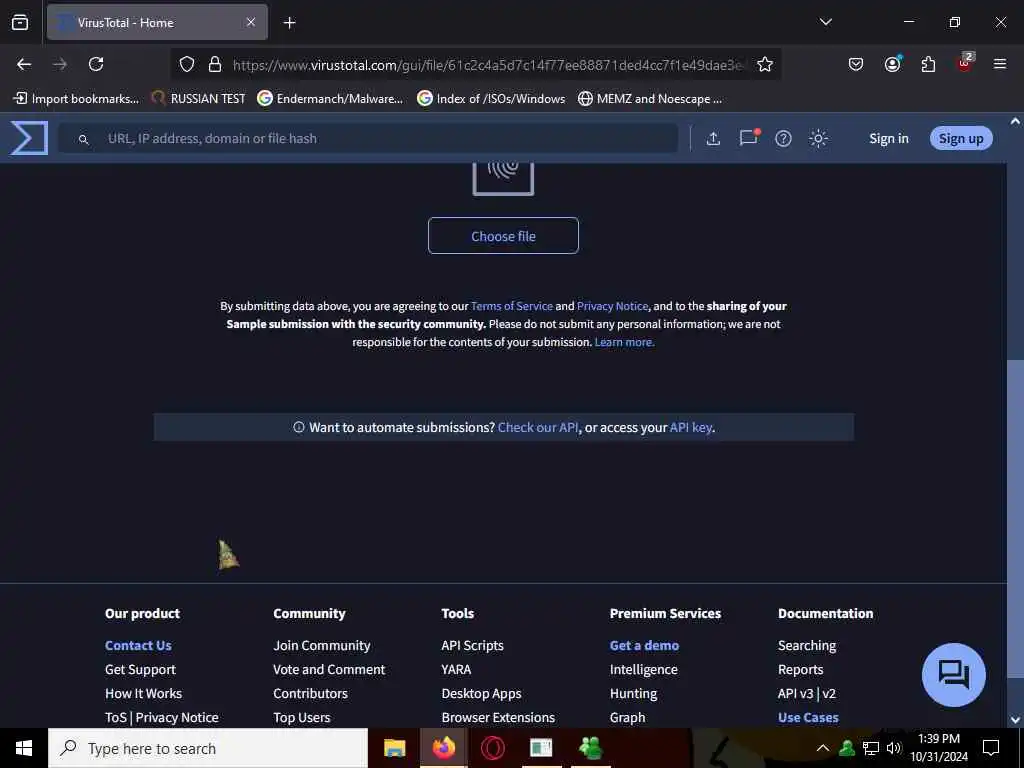
Task: Click the upload file icon in VirusTotal header
Action: click(x=713, y=138)
